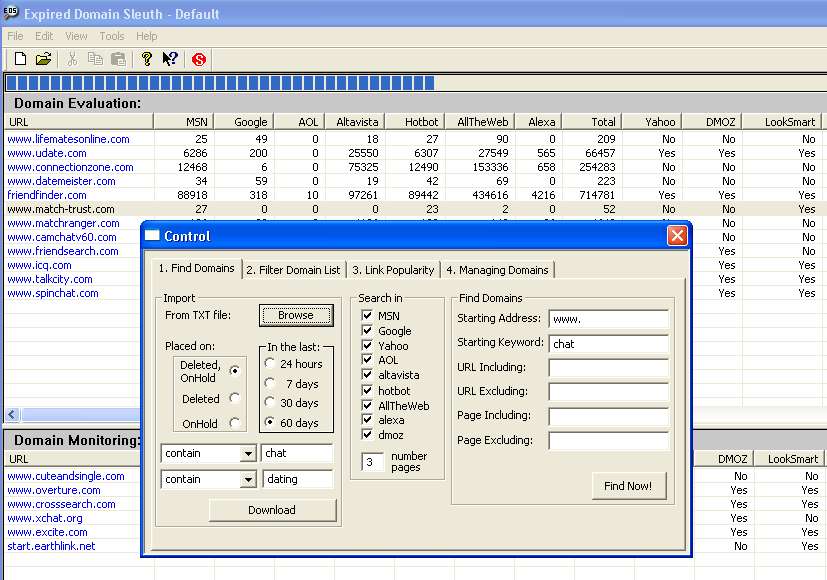Click the context help arrow-question icon
The height and width of the screenshot is (580, 827).
tap(170, 60)
